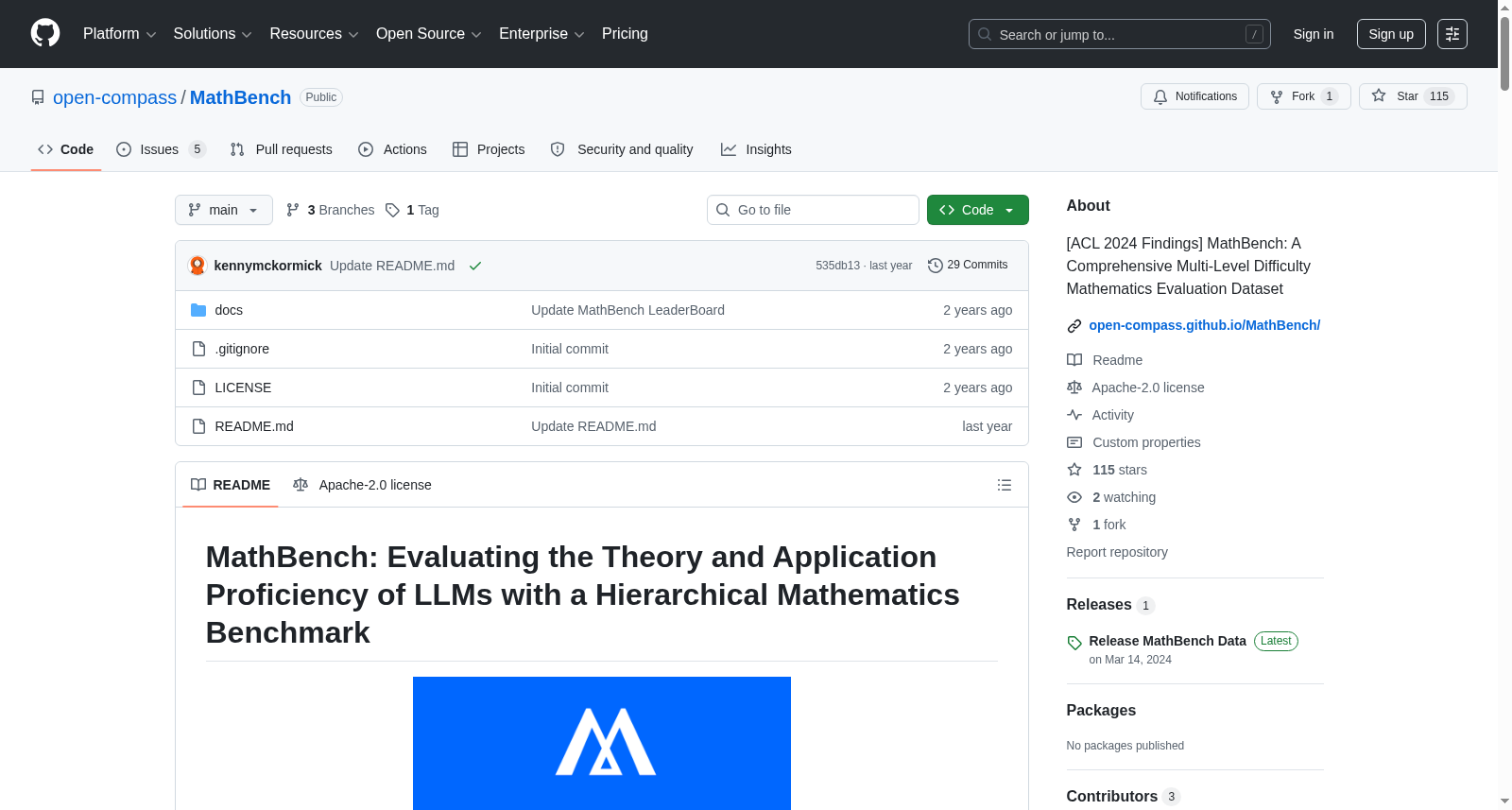Open the Security and quality tab
Viewport: 1512px width, 810px height.
pyautogui.click(x=622, y=149)
